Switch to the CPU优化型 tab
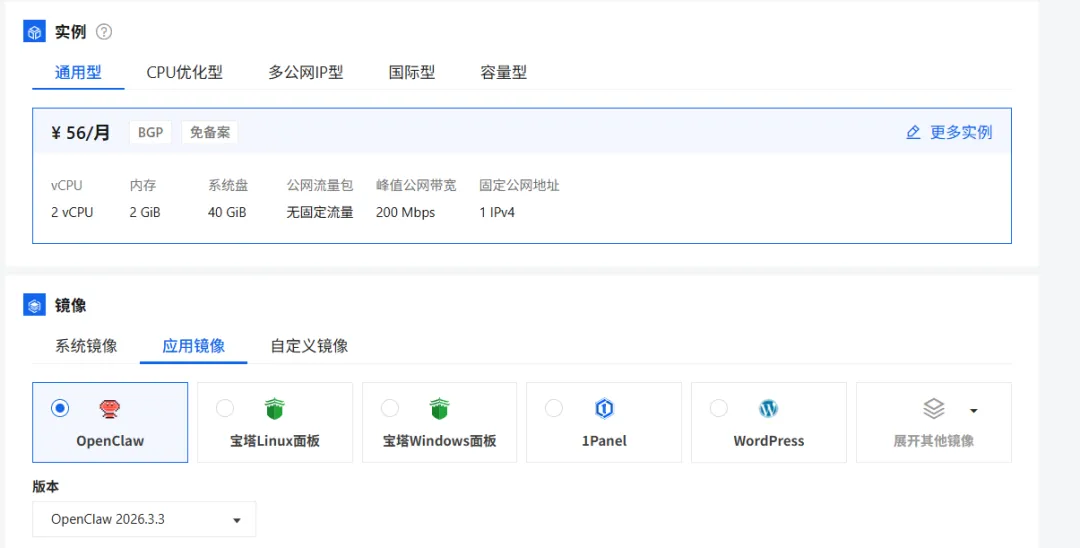1080x548 pixels. (185, 72)
